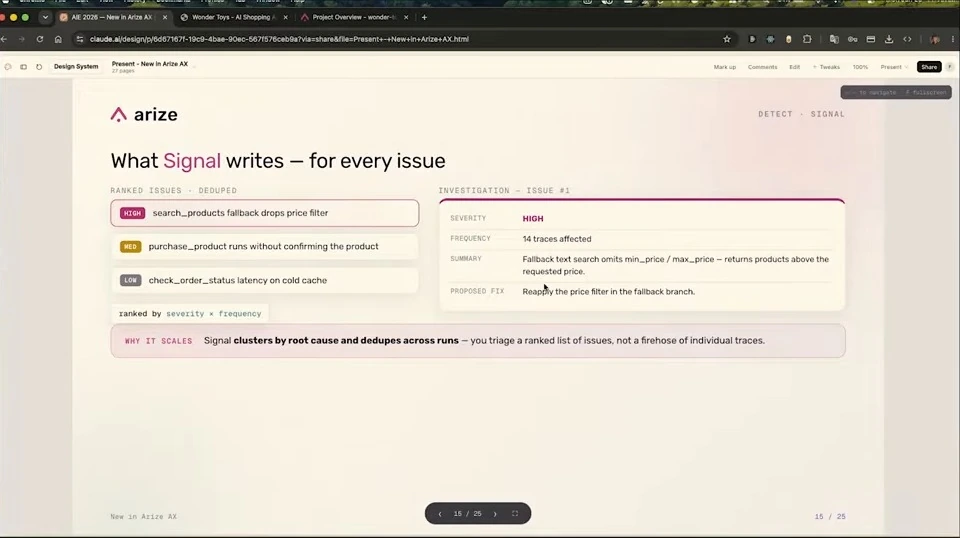The height and width of the screenshot is (538, 960).
Task: Click the arize logo on the slide
Action: pyautogui.click(x=144, y=114)
